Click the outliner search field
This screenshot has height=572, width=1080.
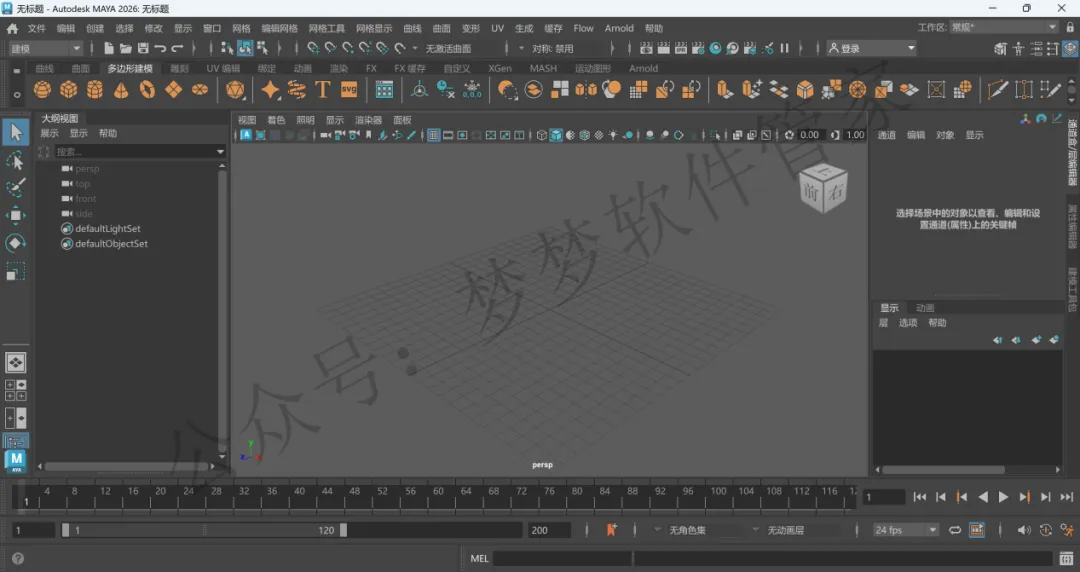coord(134,152)
